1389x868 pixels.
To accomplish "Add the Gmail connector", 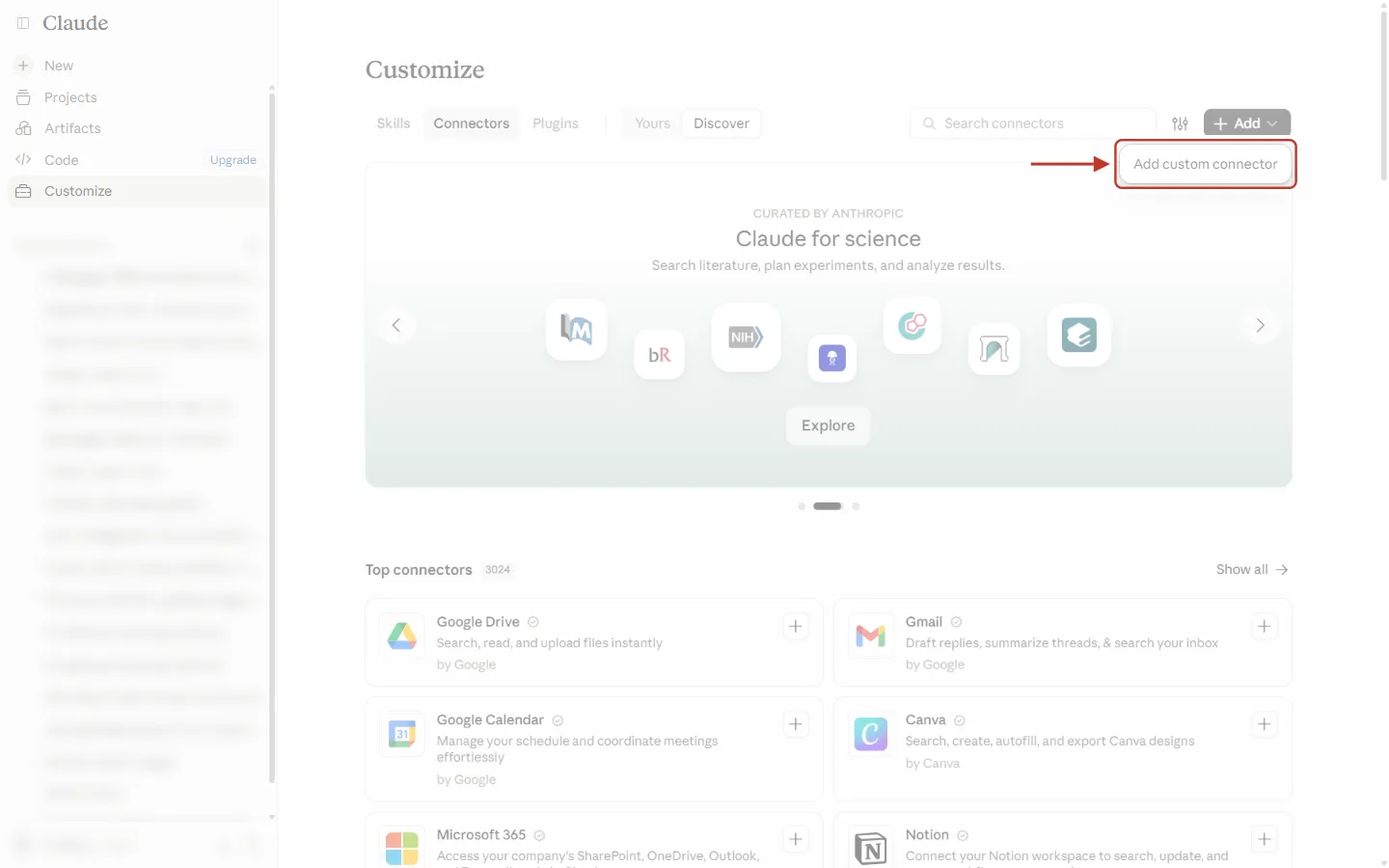I will point(1265,627).
